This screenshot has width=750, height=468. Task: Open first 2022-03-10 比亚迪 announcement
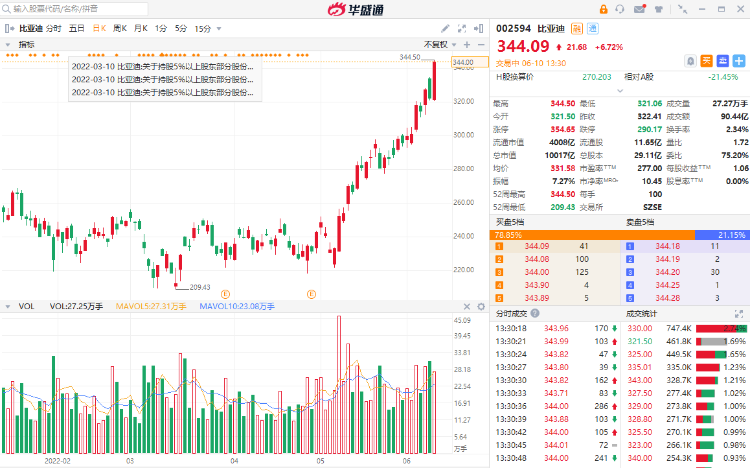[x=163, y=67]
